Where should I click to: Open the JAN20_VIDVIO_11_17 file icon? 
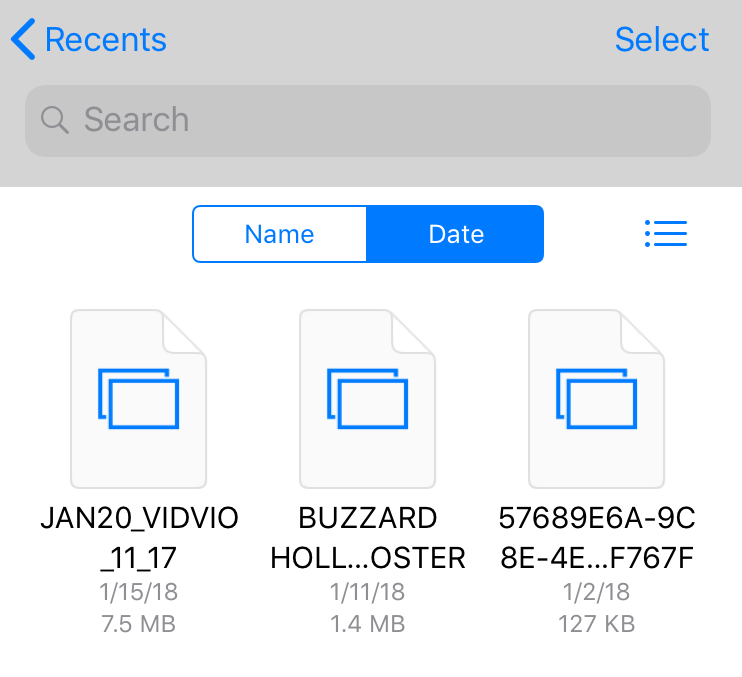[138, 398]
